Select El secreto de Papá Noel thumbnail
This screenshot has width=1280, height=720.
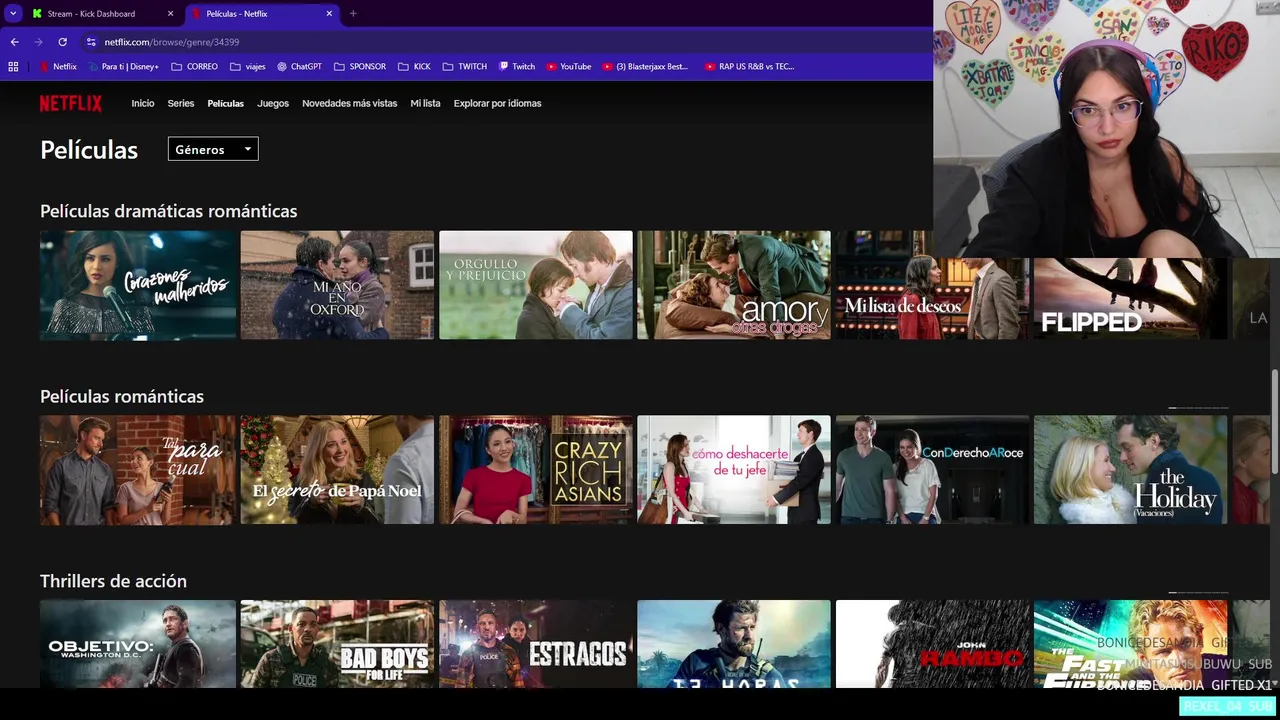337,470
